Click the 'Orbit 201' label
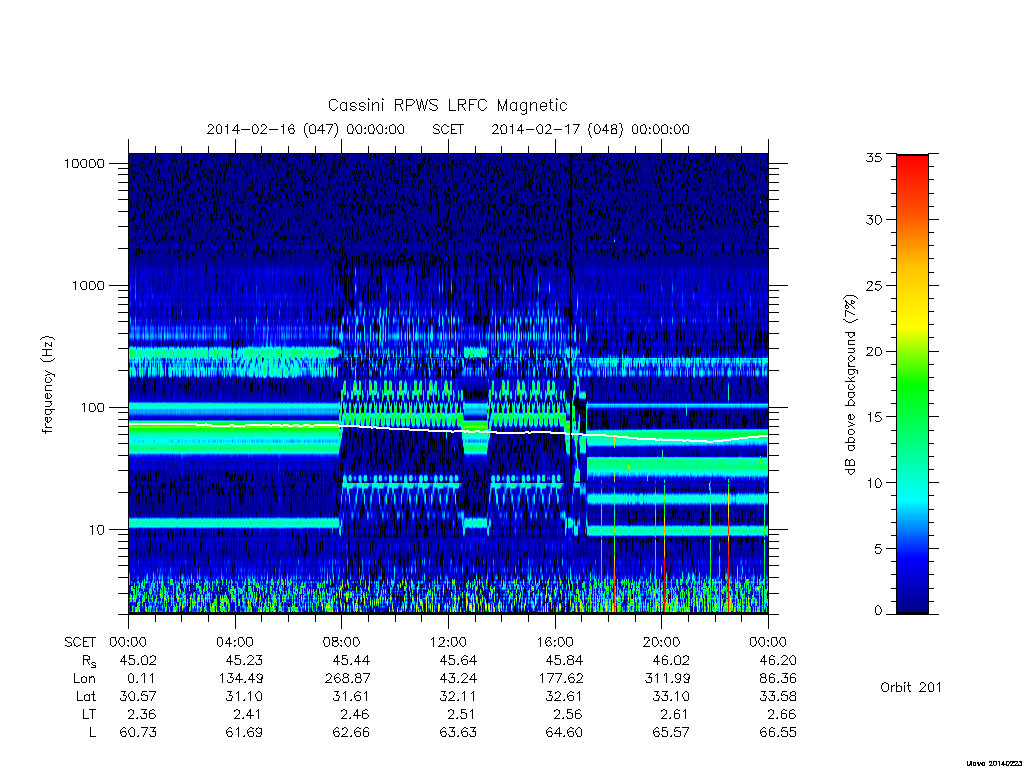 pos(911,688)
